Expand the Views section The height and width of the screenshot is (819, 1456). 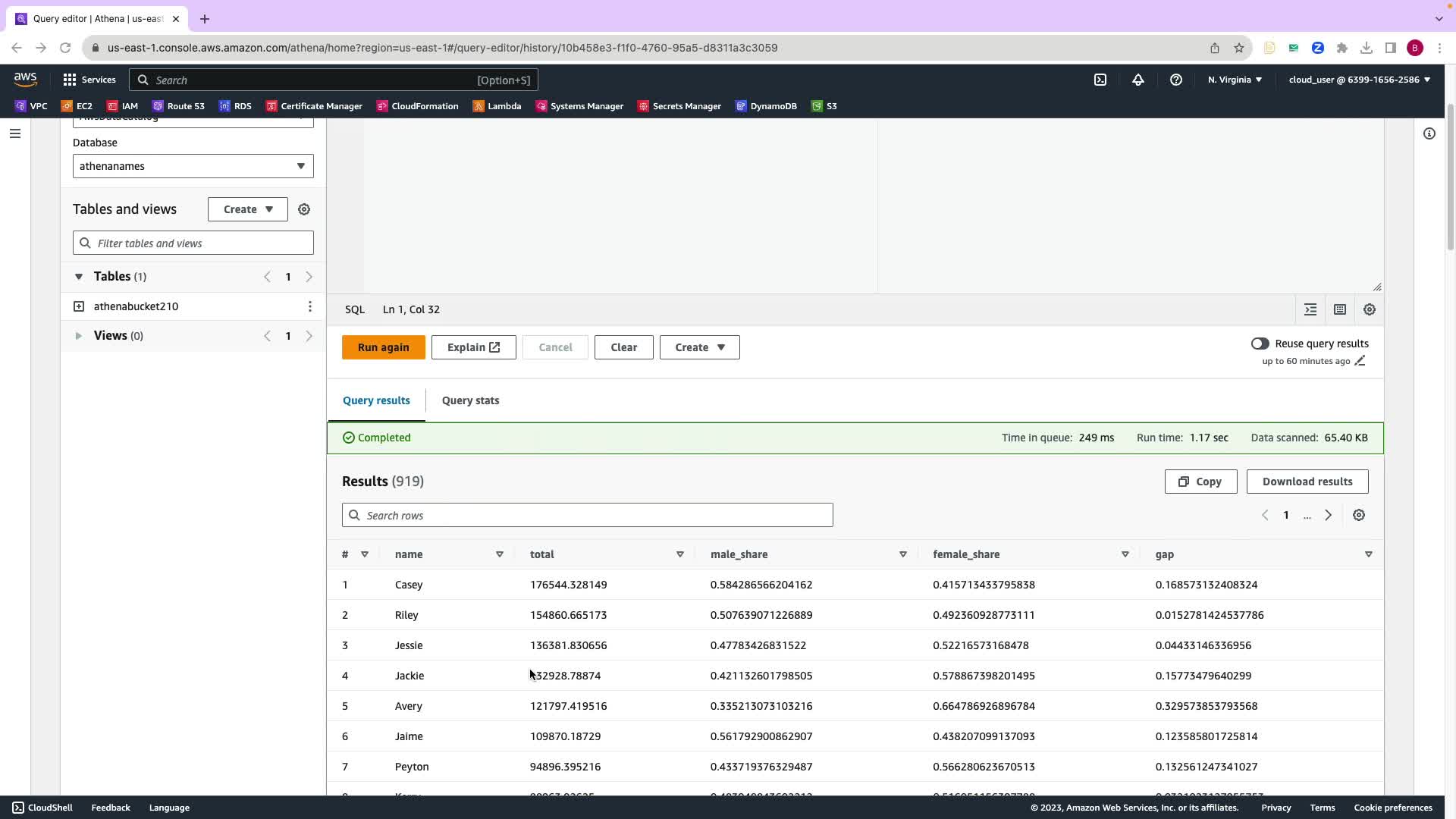pos(78,336)
